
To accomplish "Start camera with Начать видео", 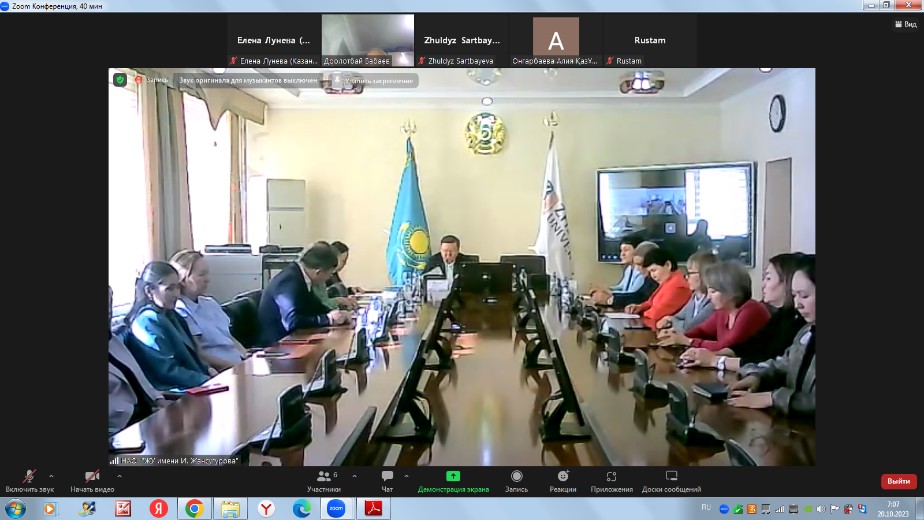I will pyautogui.click(x=92, y=480).
